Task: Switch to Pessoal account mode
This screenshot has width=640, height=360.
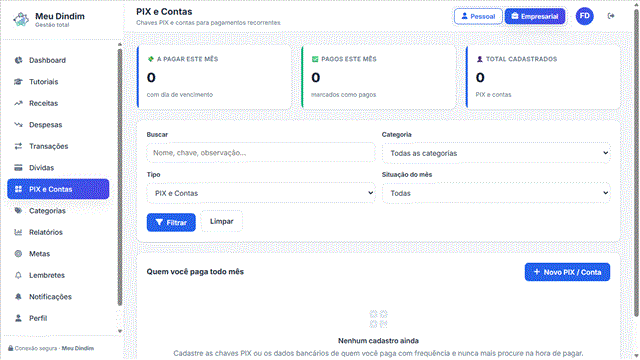Action: pos(478,16)
